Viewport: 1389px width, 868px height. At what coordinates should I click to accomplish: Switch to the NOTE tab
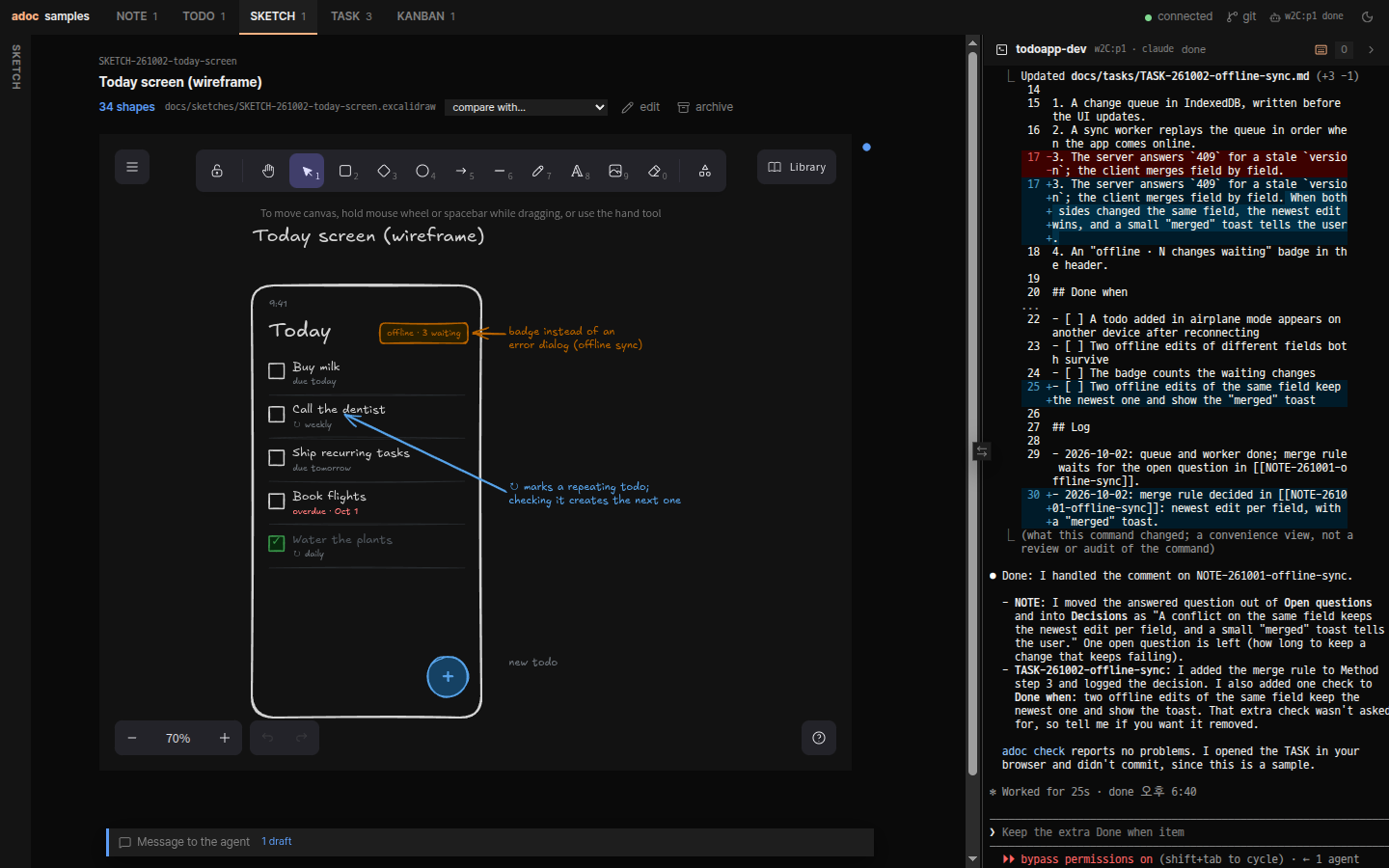coord(137,16)
